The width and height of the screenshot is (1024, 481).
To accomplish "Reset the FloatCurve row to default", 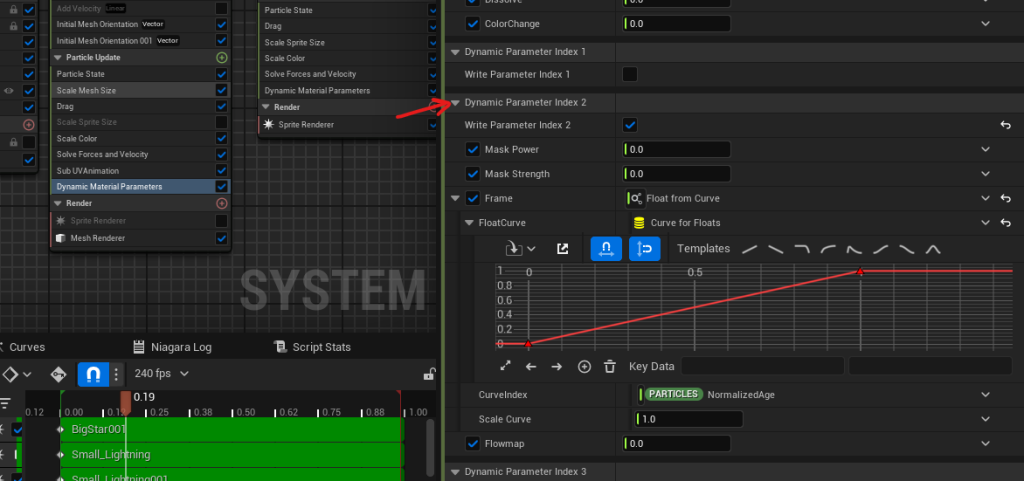I will coord(1006,223).
